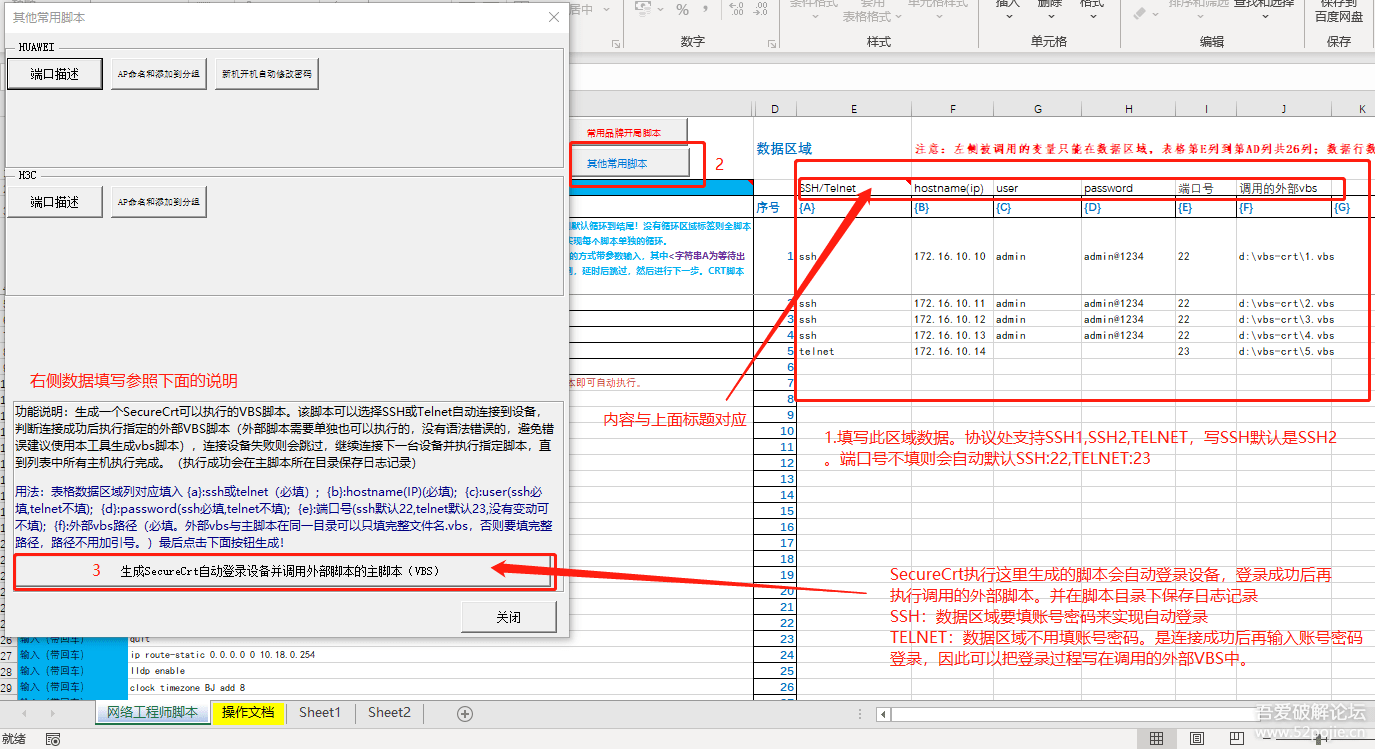Select the 调用的外部vbs header cell
This screenshot has width=1375, height=749.
coord(1283,188)
